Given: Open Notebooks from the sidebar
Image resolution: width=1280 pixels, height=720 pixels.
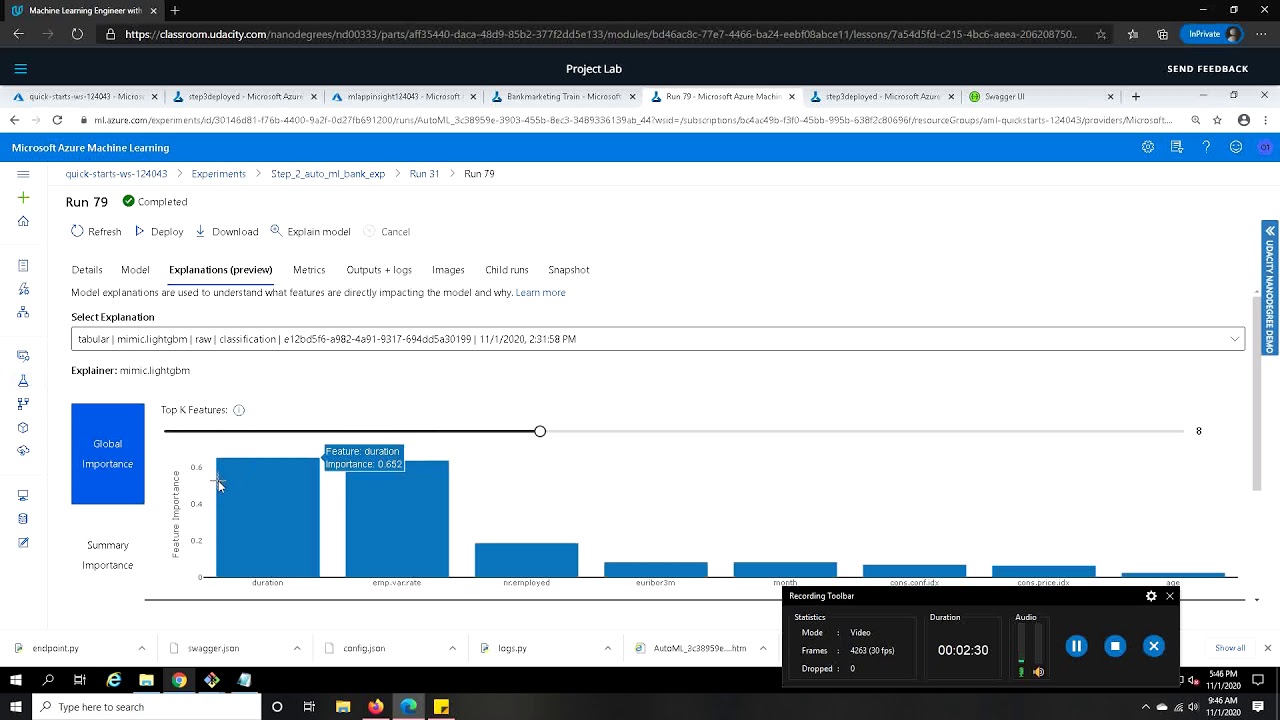Looking at the screenshot, I should click(23, 265).
